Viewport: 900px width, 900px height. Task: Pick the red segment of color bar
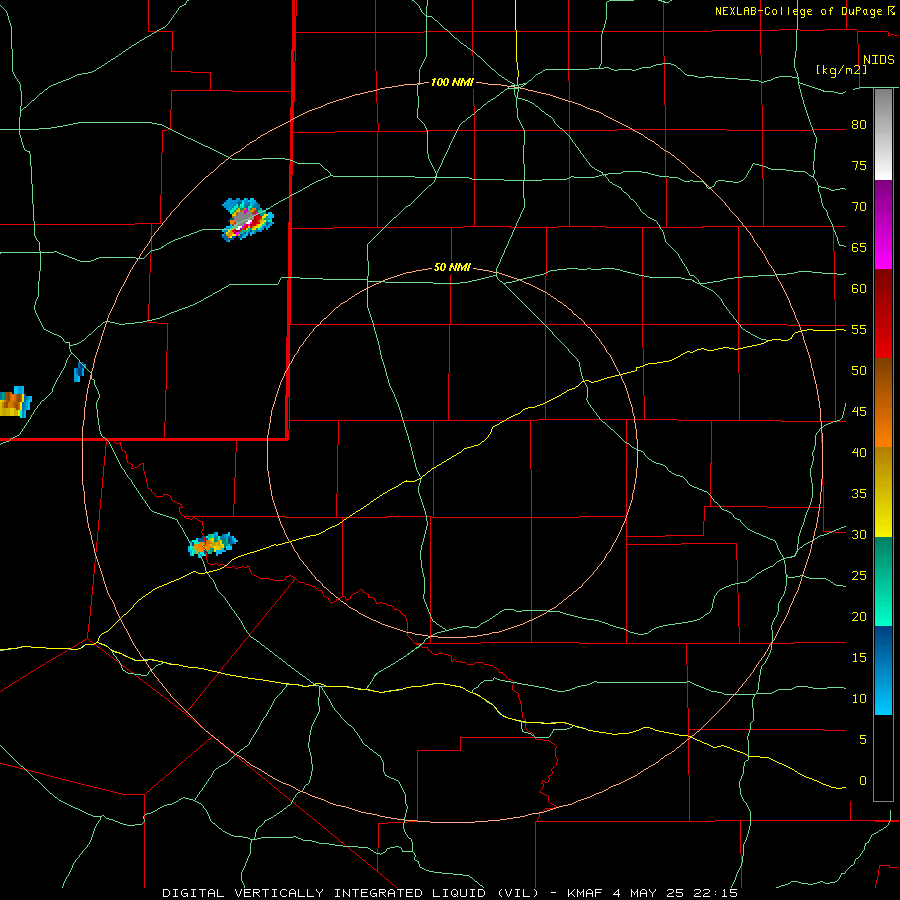(883, 313)
